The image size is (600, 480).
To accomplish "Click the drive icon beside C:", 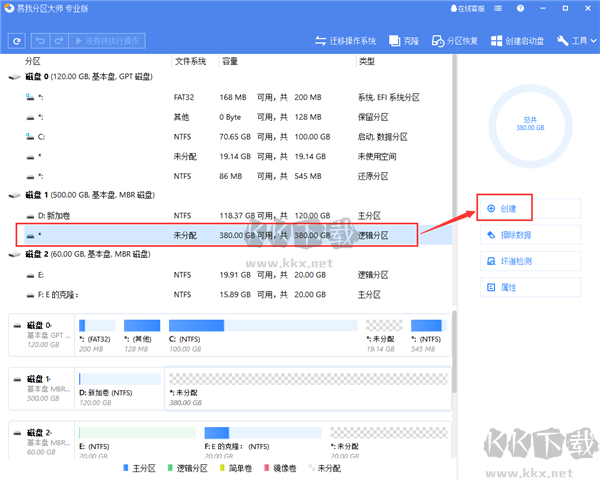I will [30, 137].
